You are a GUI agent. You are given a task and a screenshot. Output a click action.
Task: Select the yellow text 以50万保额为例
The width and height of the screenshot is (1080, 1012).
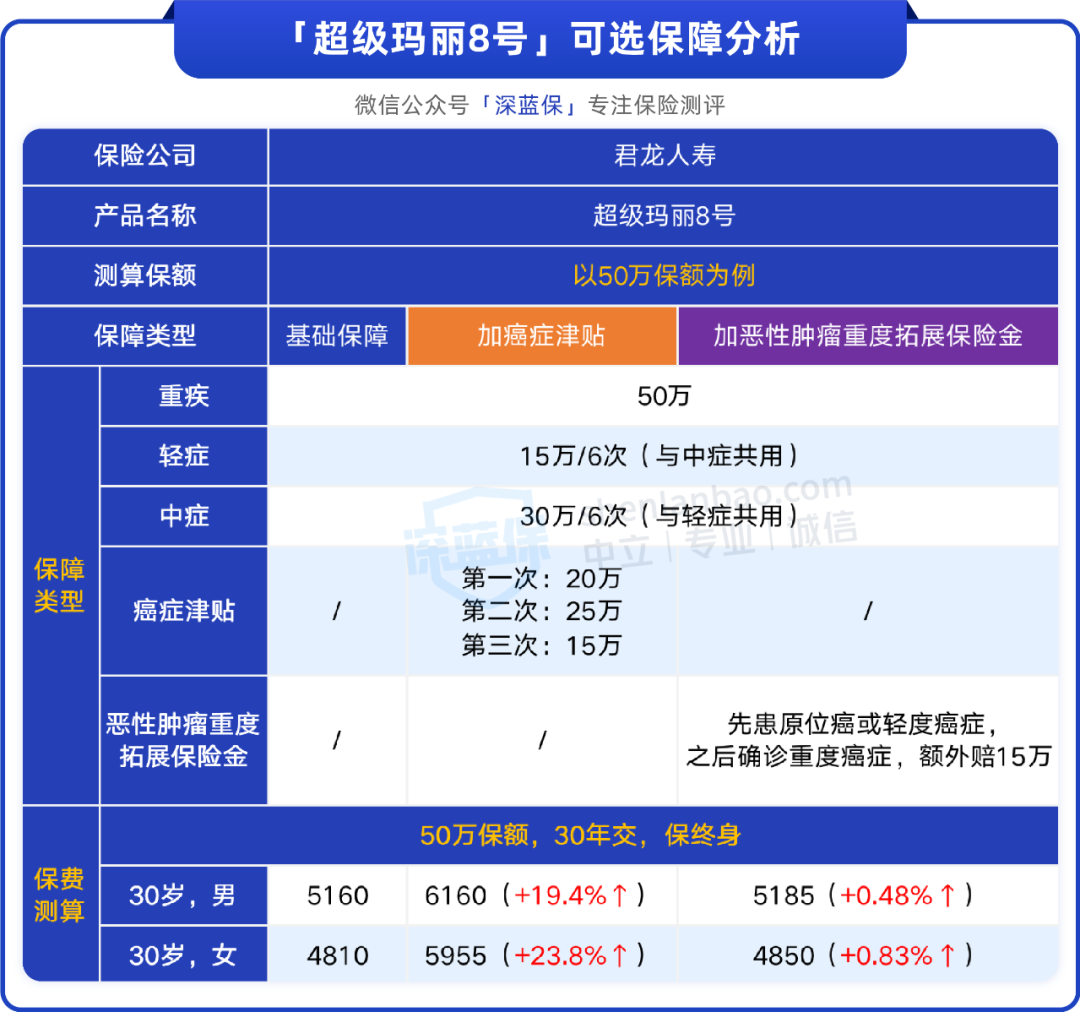(x=665, y=276)
